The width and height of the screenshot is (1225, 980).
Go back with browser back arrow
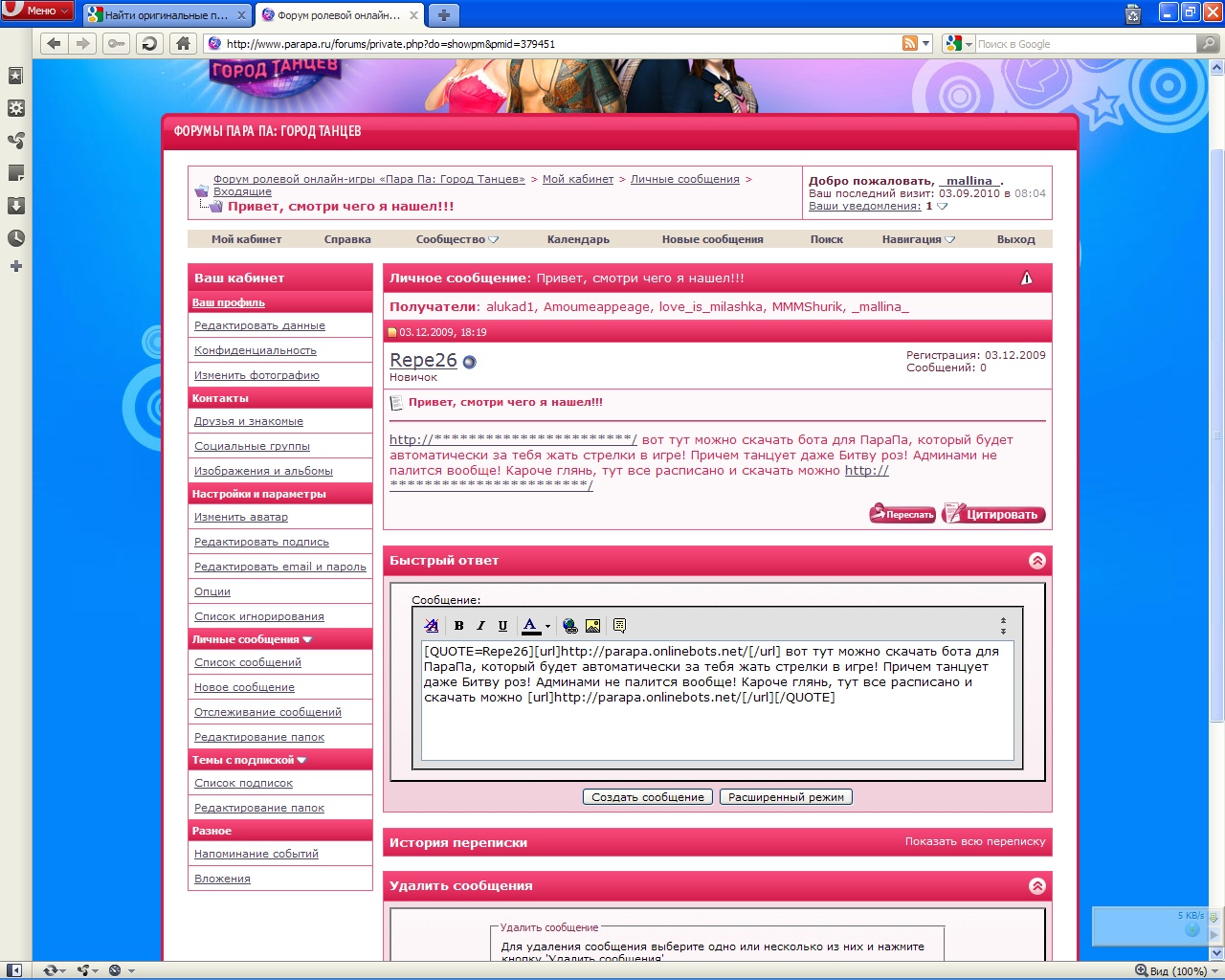click(x=54, y=43)
